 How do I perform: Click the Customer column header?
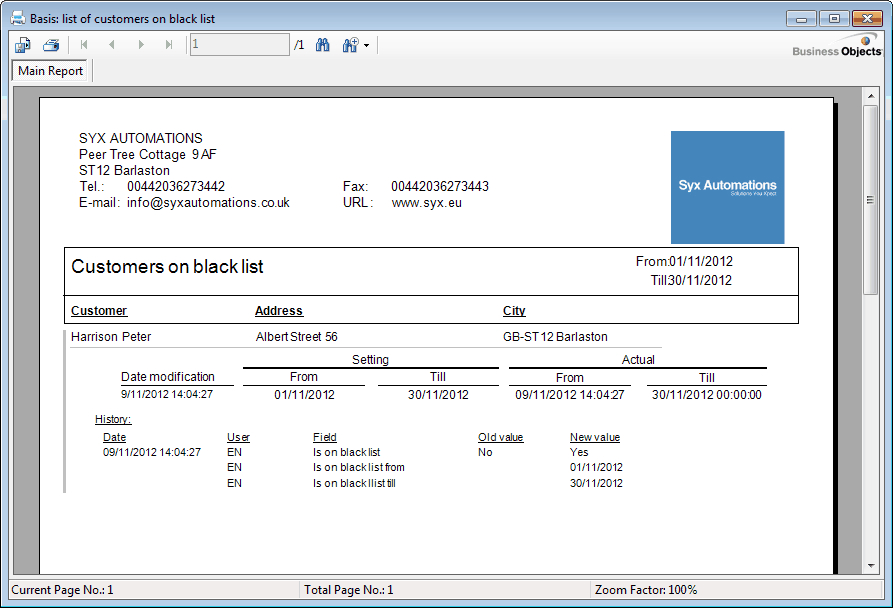pyautogui.click(x=99, y=311)
